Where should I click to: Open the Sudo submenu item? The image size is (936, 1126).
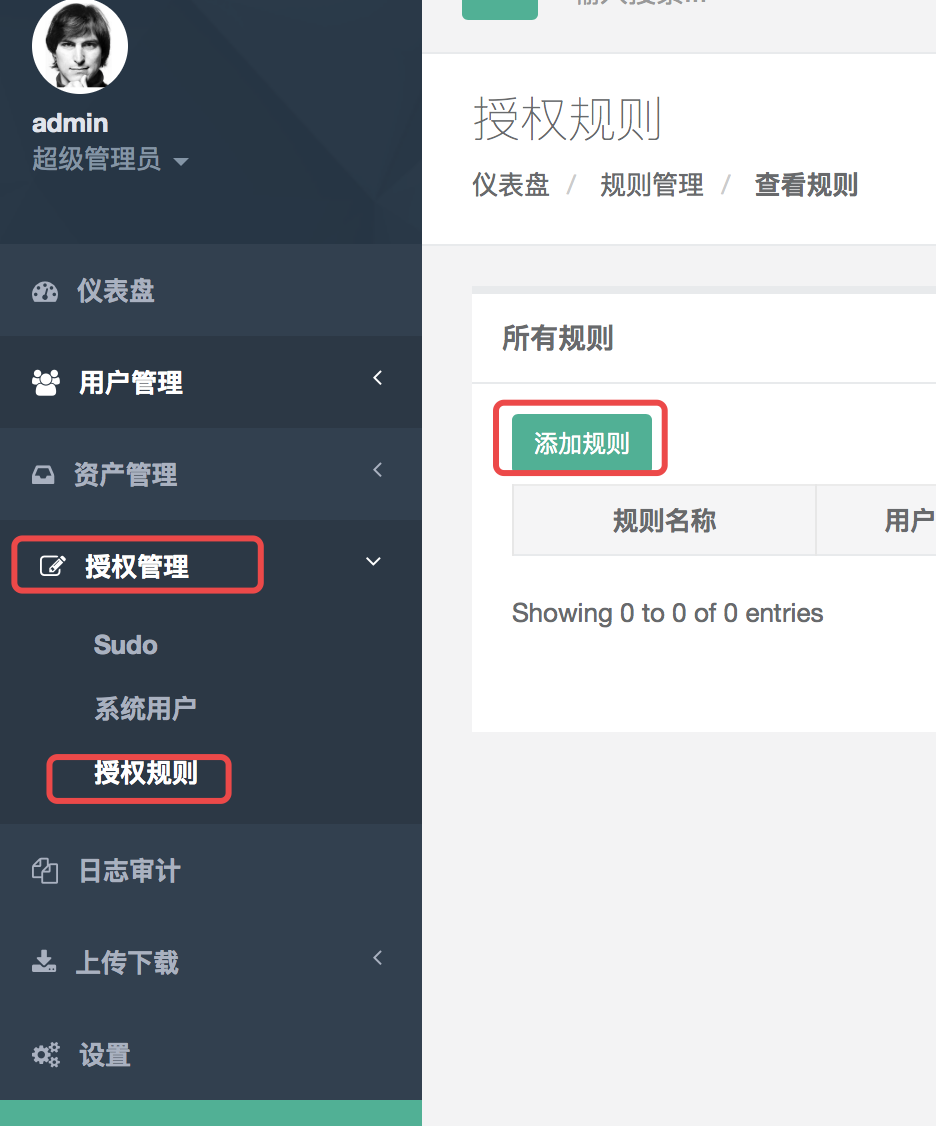tap(126, 645)
